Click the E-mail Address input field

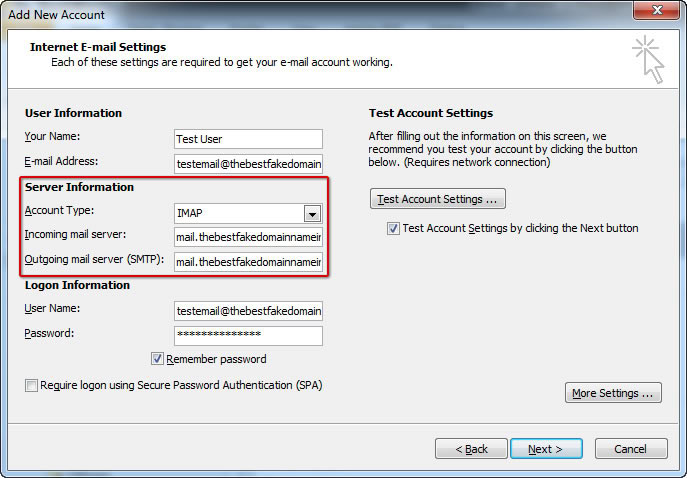pos(248,164)
